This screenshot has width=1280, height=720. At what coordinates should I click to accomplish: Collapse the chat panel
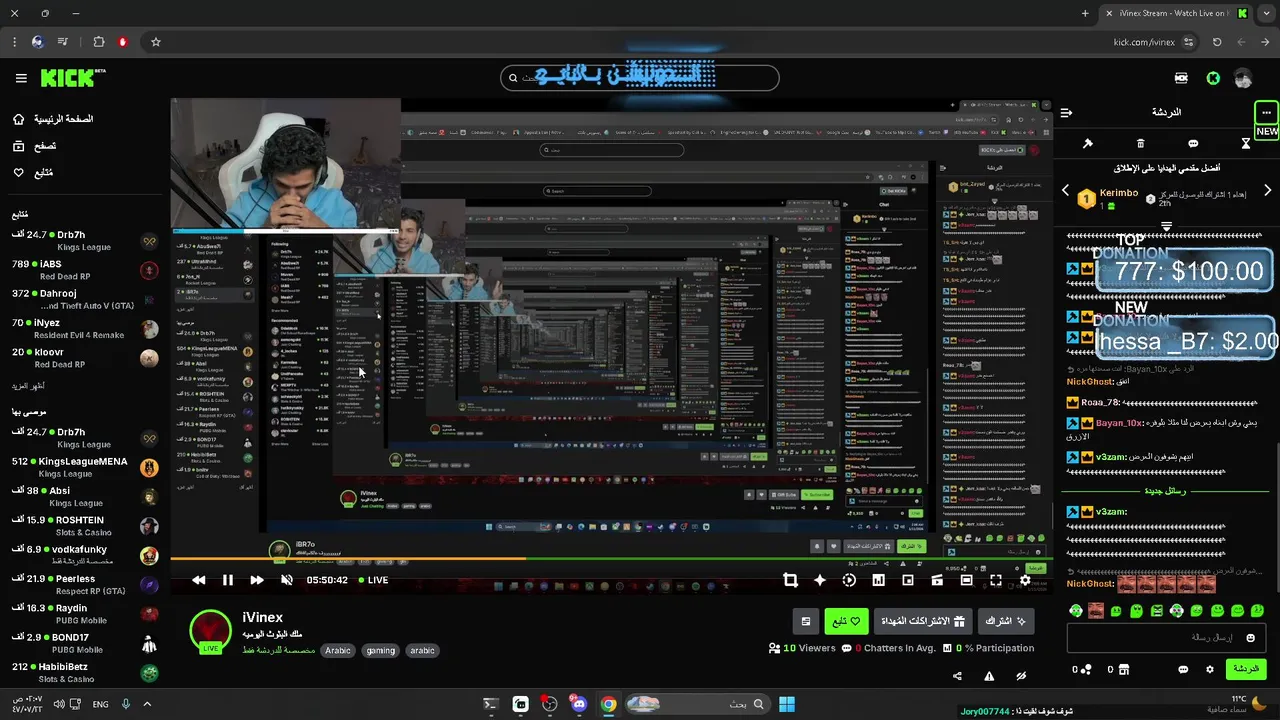1067,112
